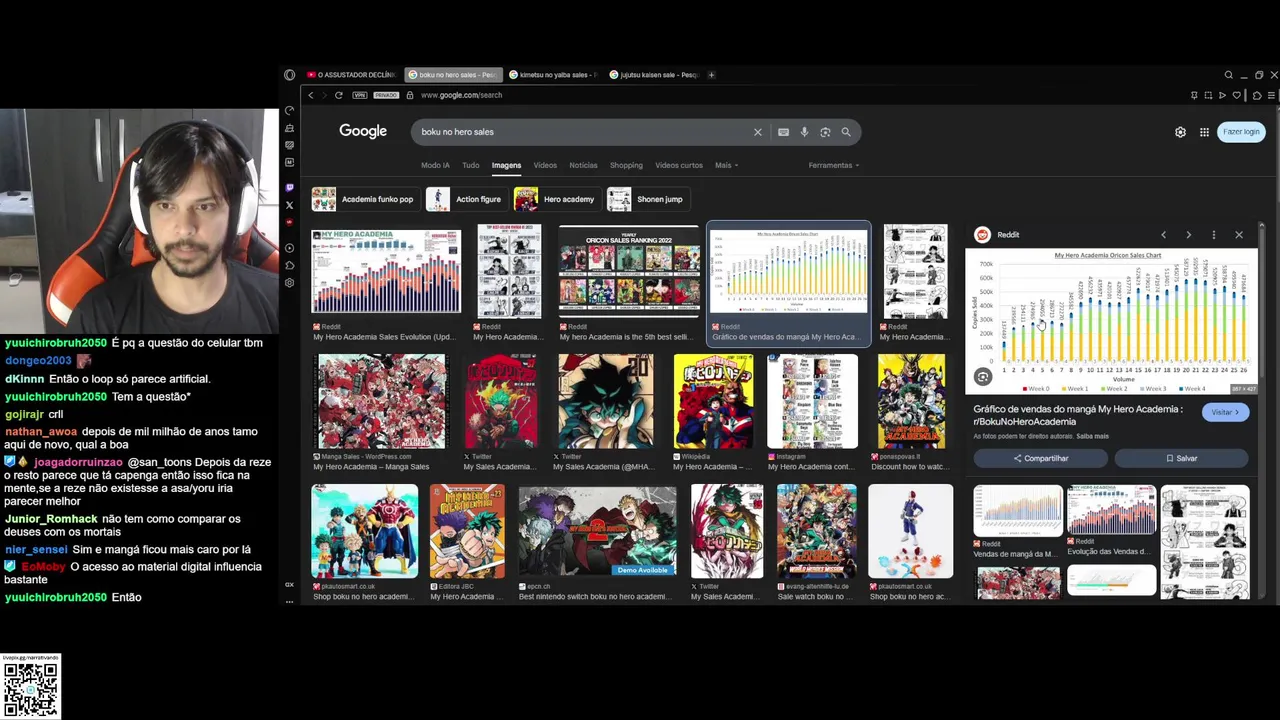Select the 'Modo IA' search tab

[435, 165]
